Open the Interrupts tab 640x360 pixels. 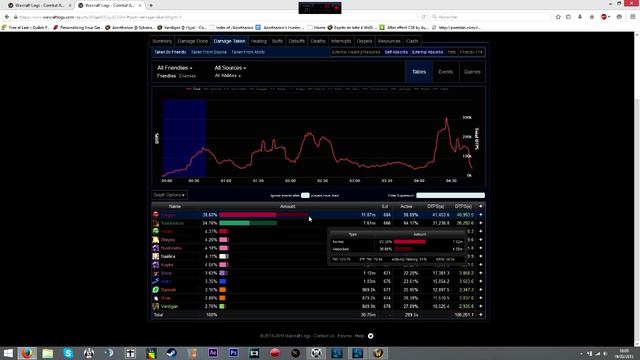click(341, 41)
